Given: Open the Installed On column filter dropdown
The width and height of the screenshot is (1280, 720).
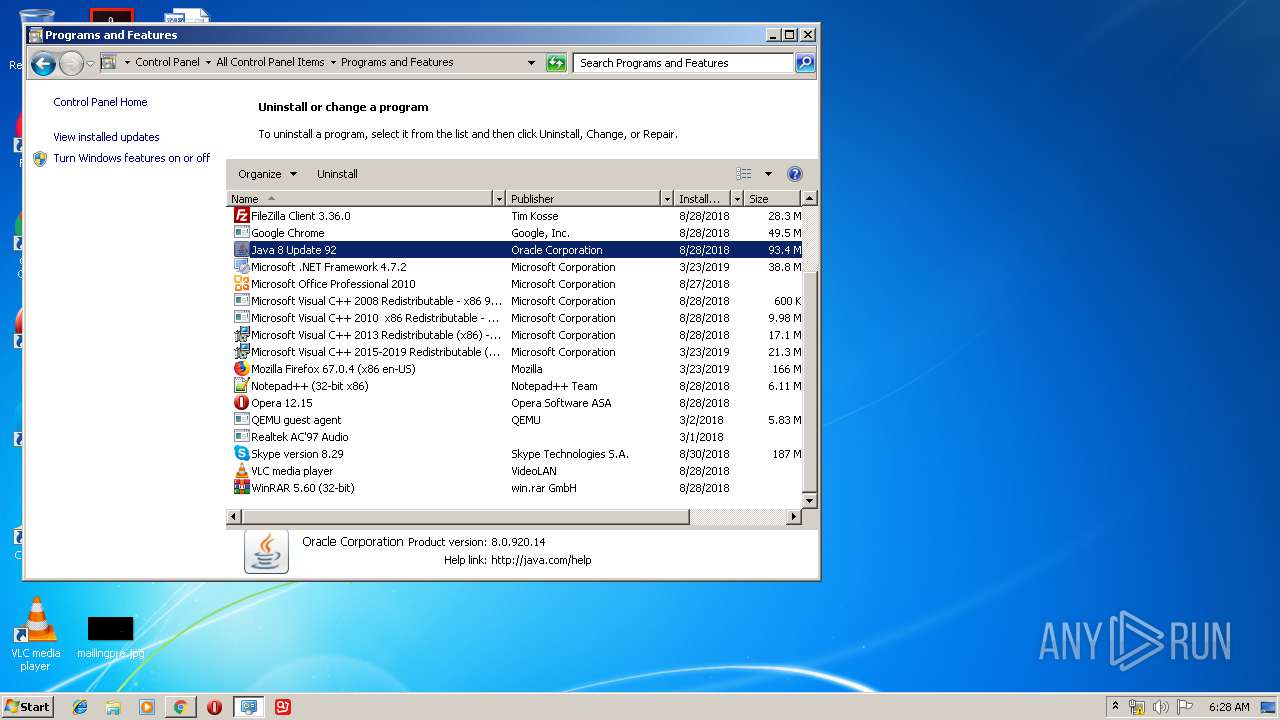Looking at the screenshot, I should [x=737, y=199].
